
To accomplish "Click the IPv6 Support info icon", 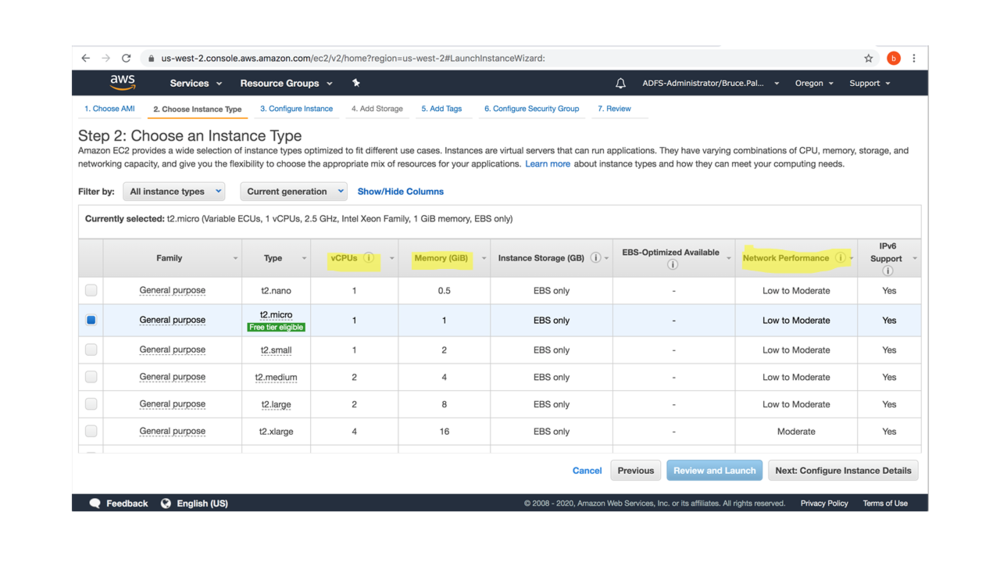I will point(887,271).
